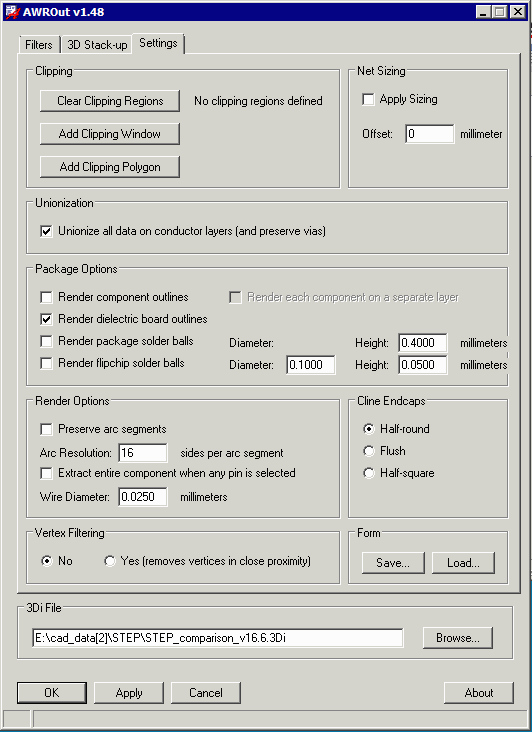
Task: Enable Render flipchip solder balls
Action: [46, 363]
